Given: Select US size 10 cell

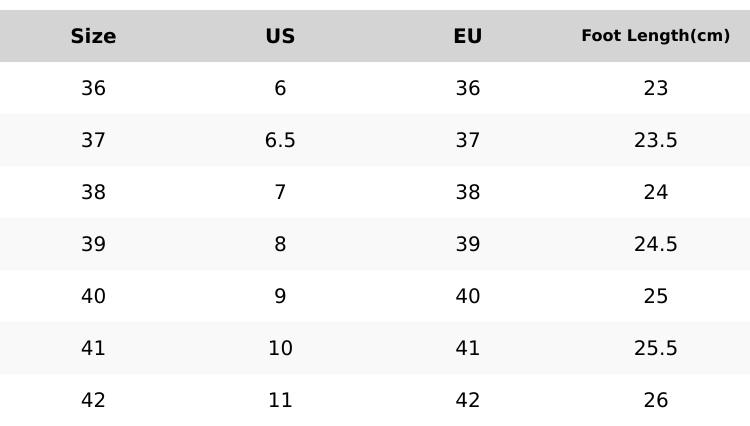Looking at the screenshot, I should tap(280, 349).
